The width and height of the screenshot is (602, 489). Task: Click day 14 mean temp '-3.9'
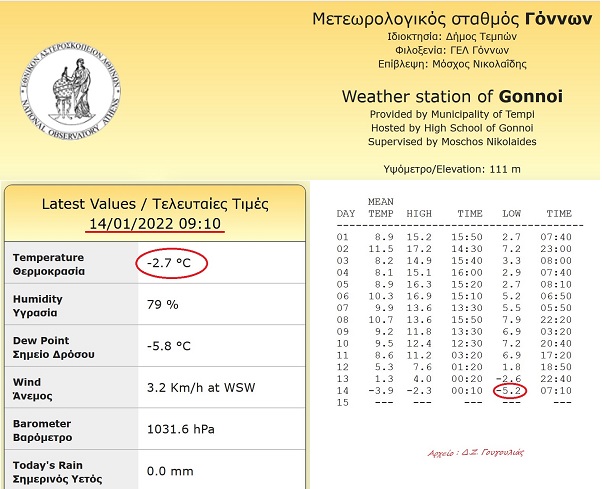(x=380, y=391)
